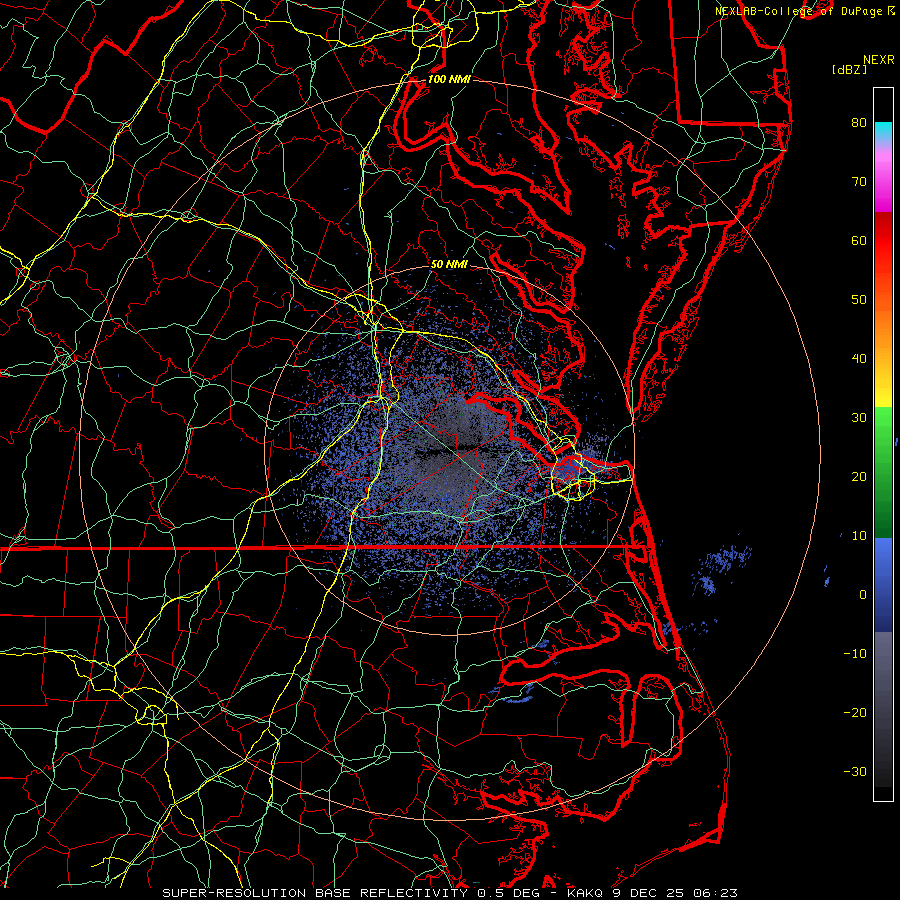Click the Super-Resolution Base Reflectivity caption text
The height and width of the screenshot is (900, 900).
coord(315,893)
